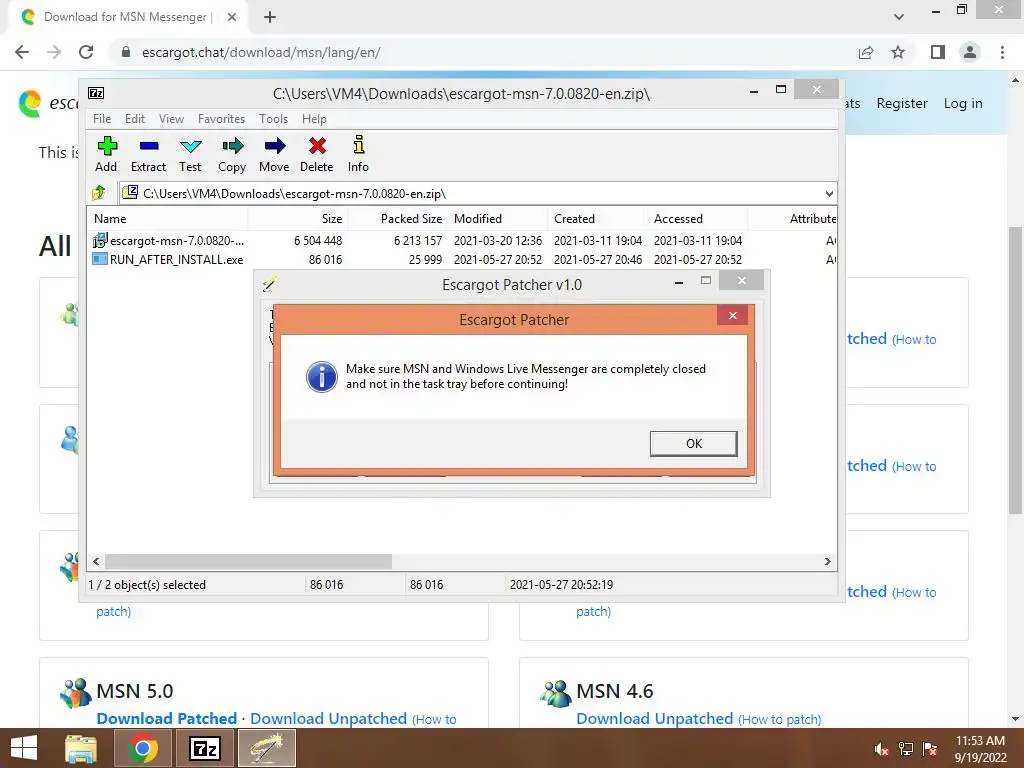Click the Add toolbar icon in 7-Zip

pos(107,146)
